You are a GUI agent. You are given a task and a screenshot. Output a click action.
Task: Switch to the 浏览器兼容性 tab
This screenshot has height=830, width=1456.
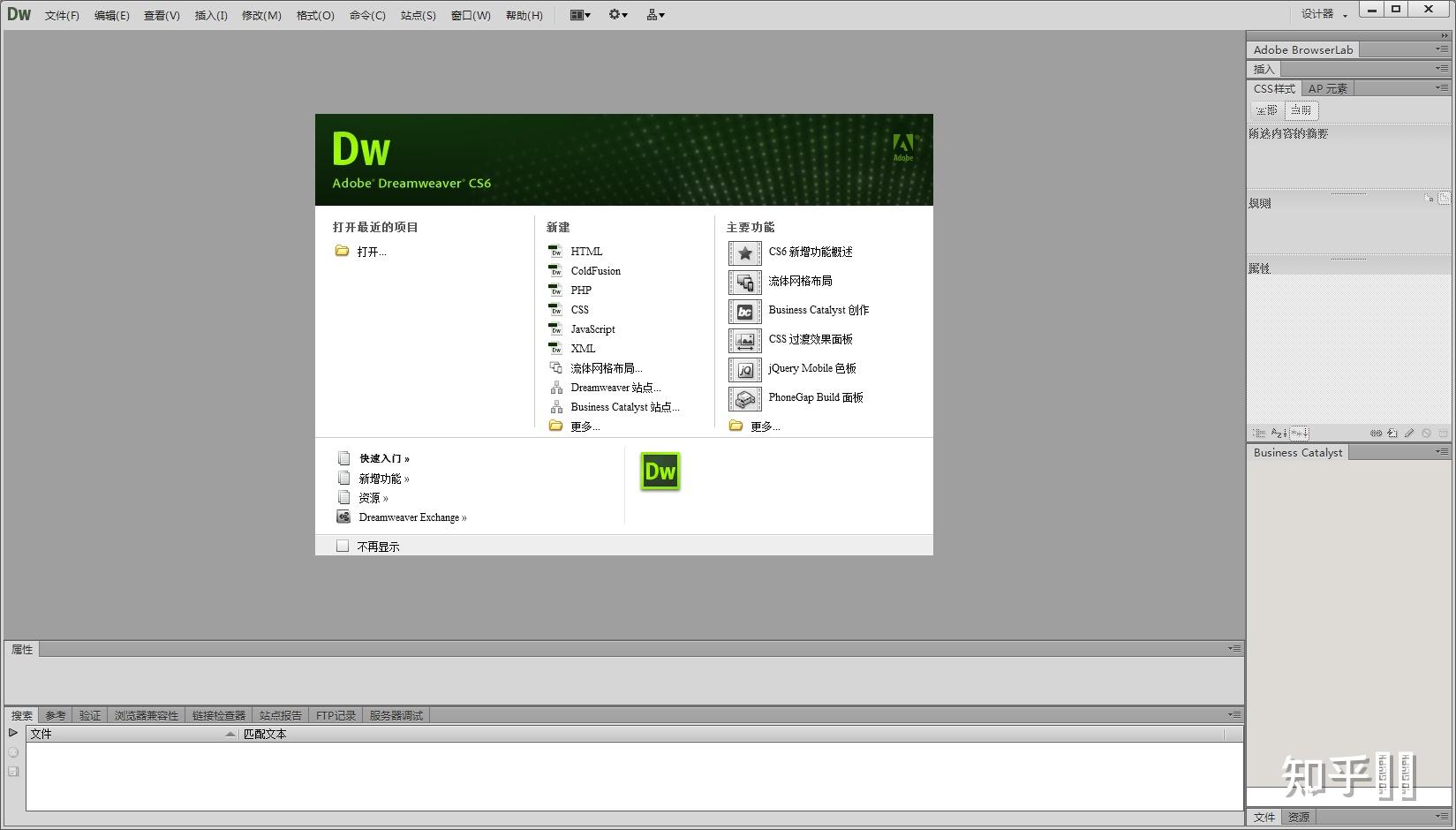pos(147,715)
